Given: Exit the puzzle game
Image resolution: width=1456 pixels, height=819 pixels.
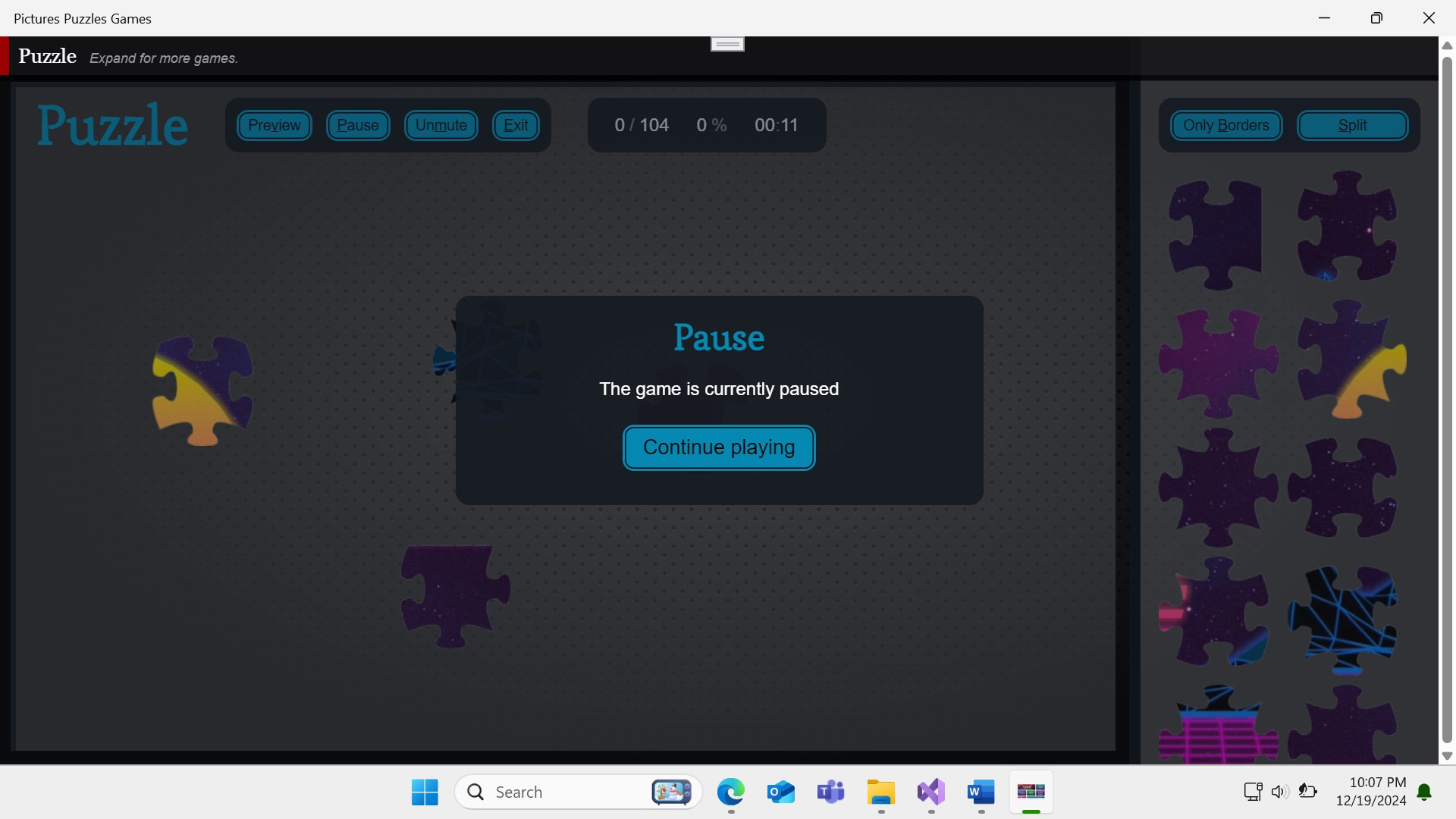Looking at the screenshot, I should point(516,125).
